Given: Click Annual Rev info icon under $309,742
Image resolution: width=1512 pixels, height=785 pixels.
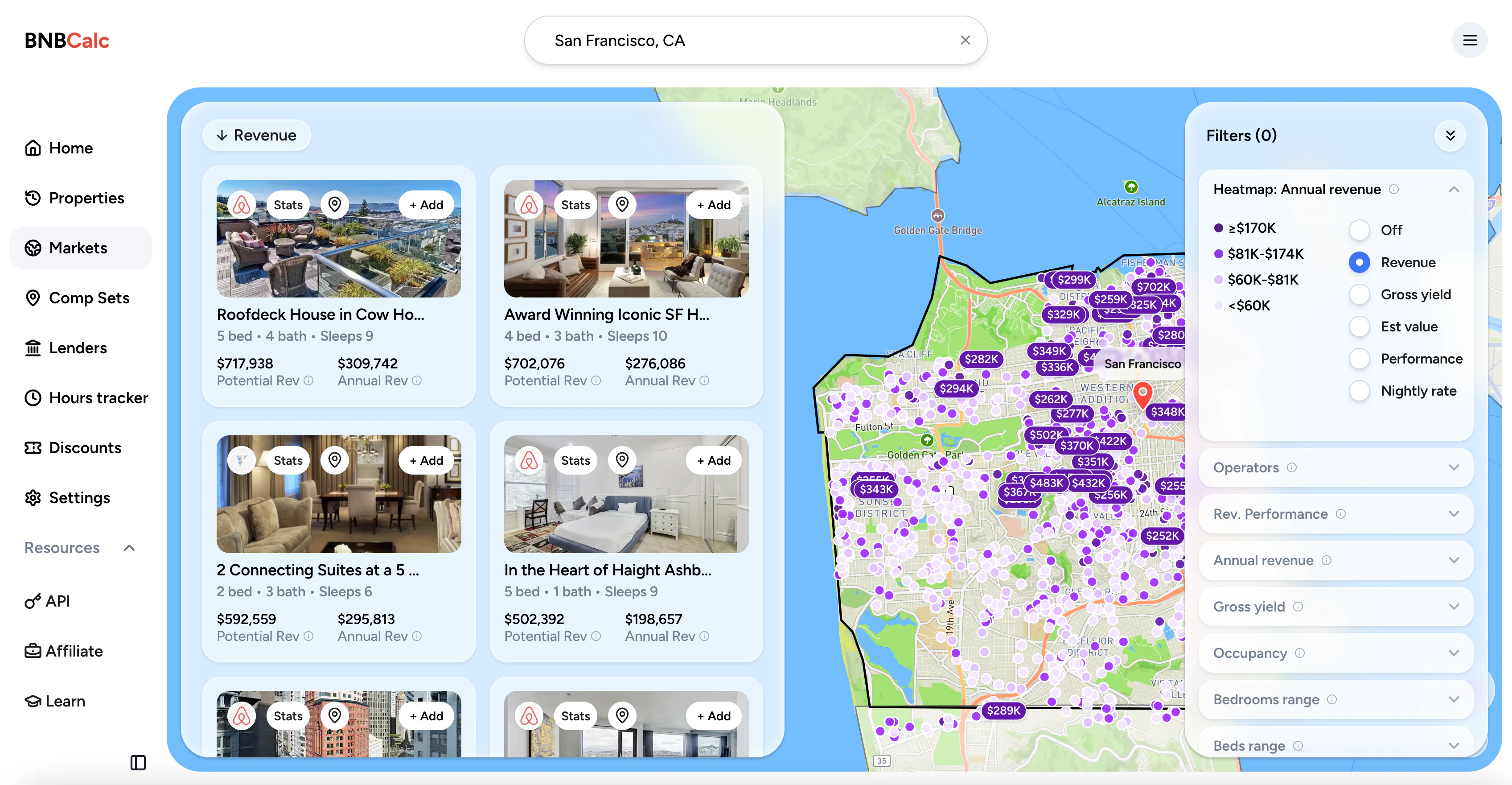Looking at the screenshot, I should pyautogui.click(x=417, y=380).
